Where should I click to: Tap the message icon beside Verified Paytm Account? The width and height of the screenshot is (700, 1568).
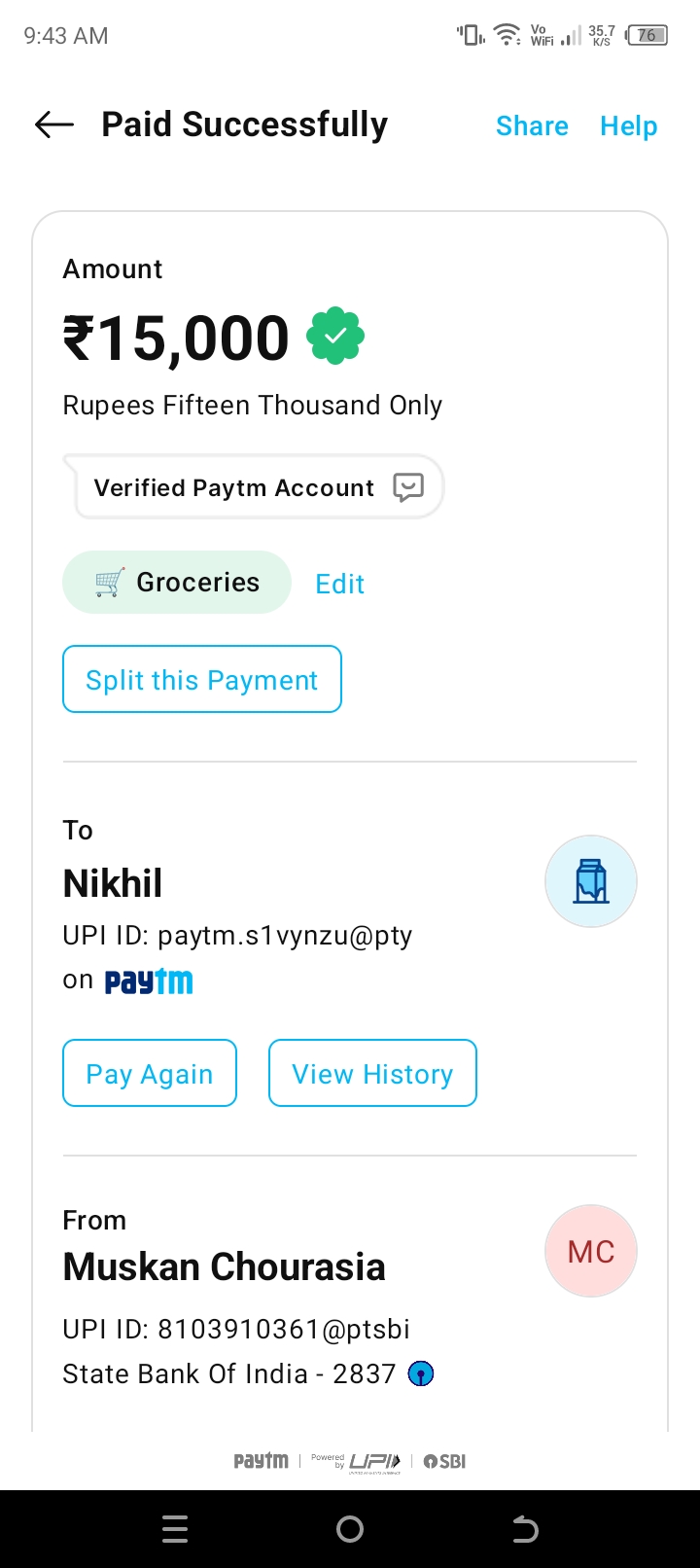pos(408,486)
